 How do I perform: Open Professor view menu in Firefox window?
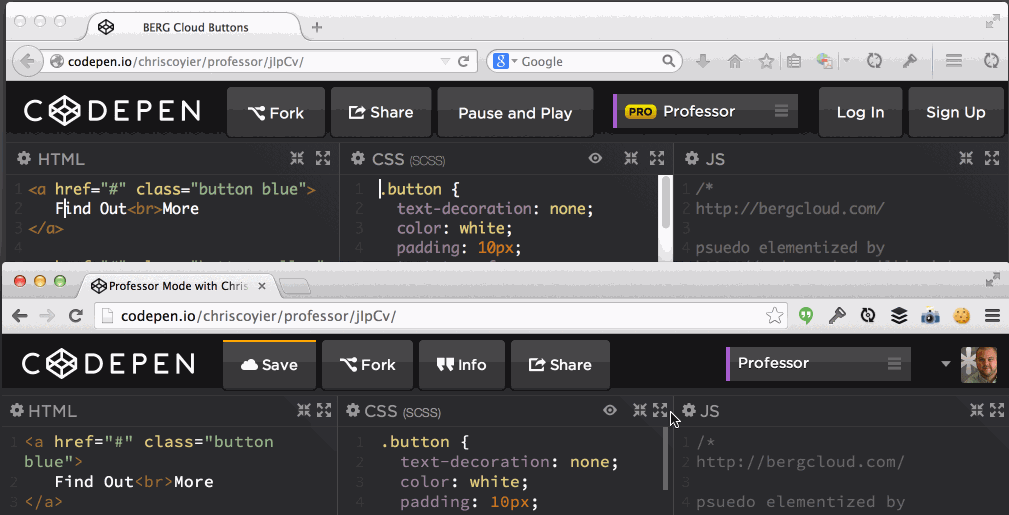705,111
